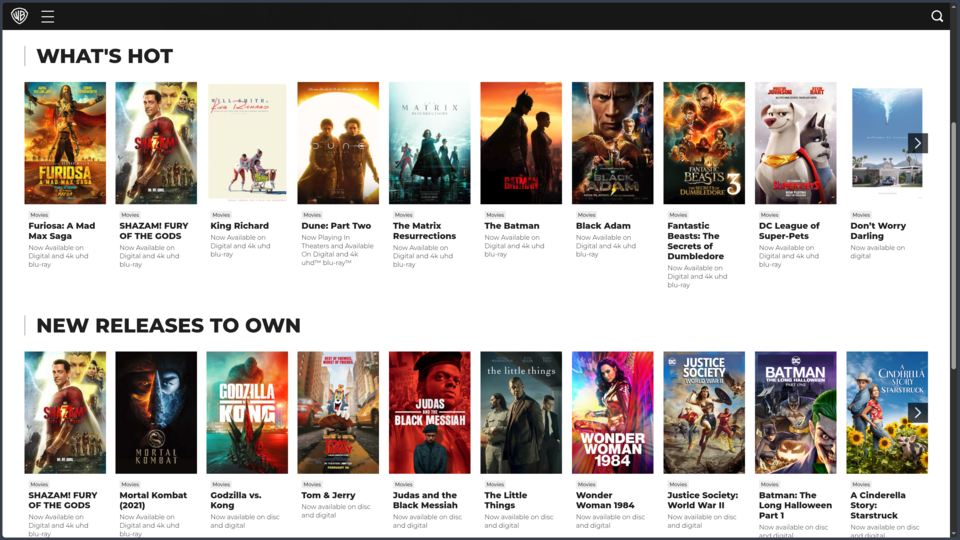Click the Batman: The Long Halloween Part 1 title
960x540 pixels.
[x=795, y=505]
